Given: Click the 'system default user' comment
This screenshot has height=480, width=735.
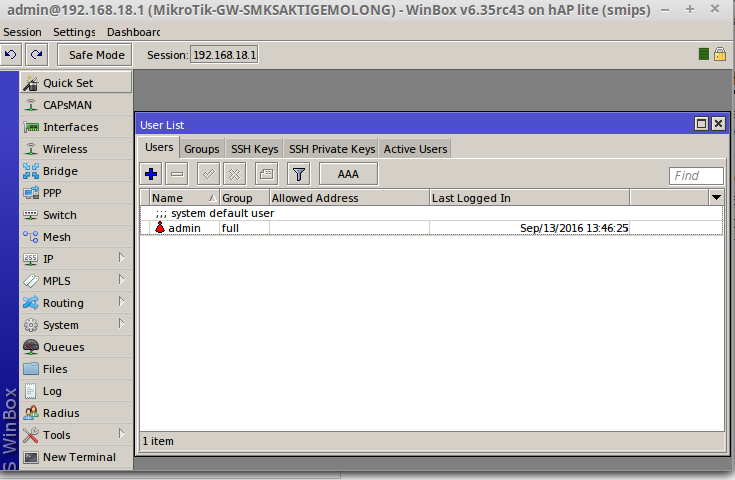Looking at the screenshot, I should 222,213.
